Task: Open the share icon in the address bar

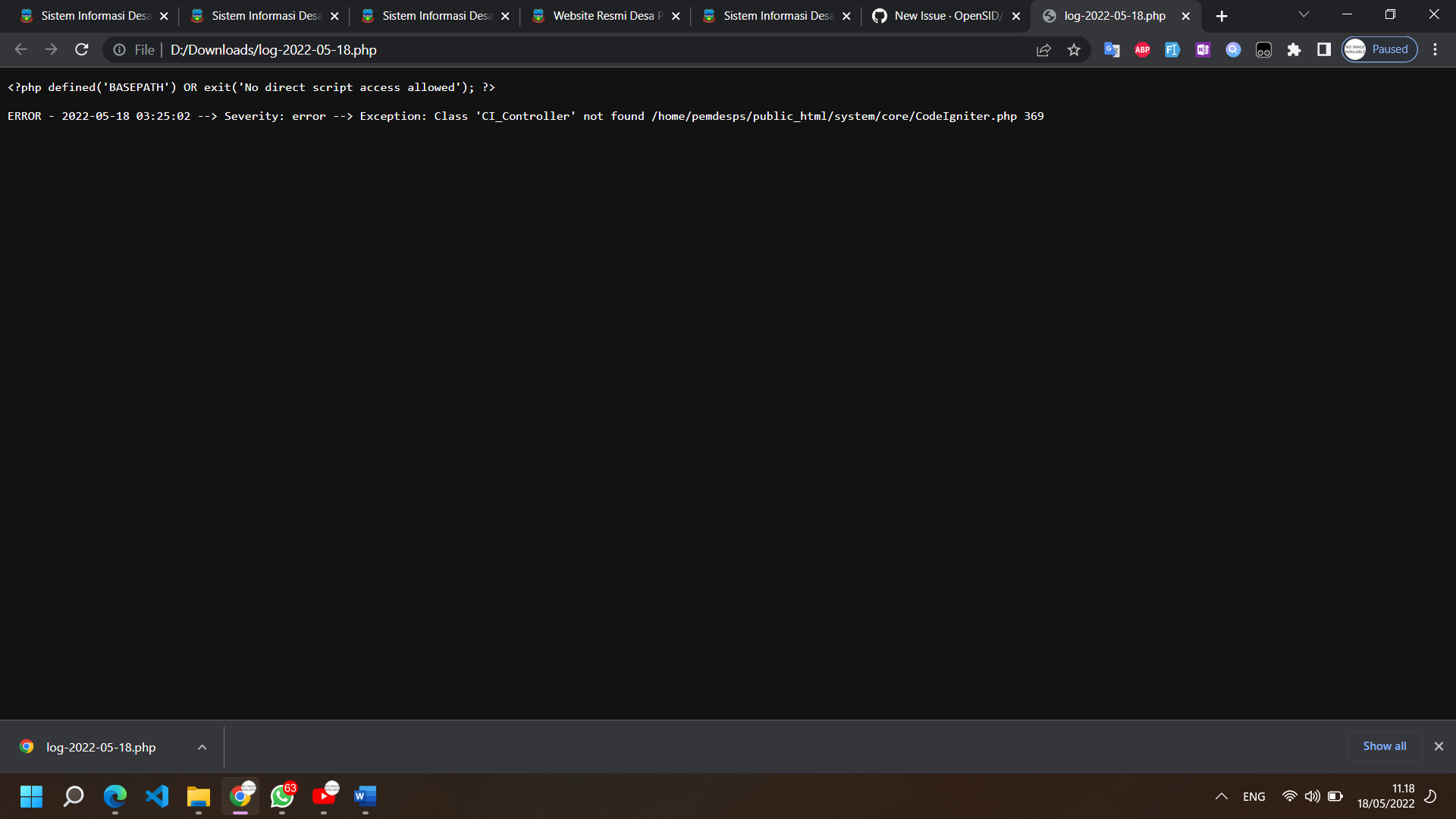Action: [x=1043, y=49]
